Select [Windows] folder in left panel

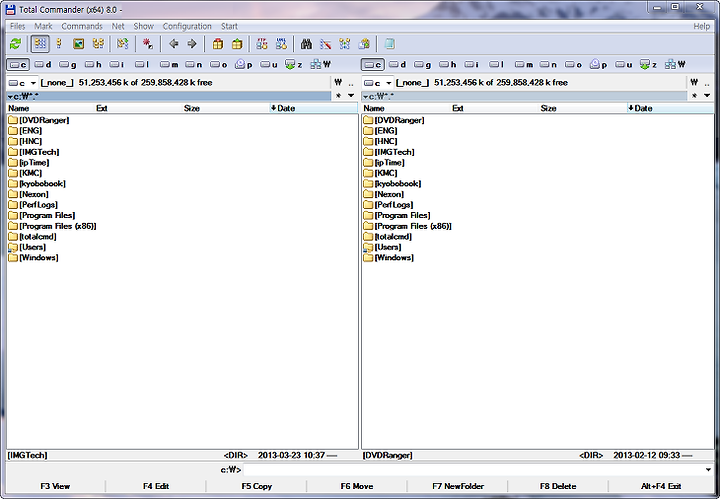pyautogui.click(x=34, y=258)
